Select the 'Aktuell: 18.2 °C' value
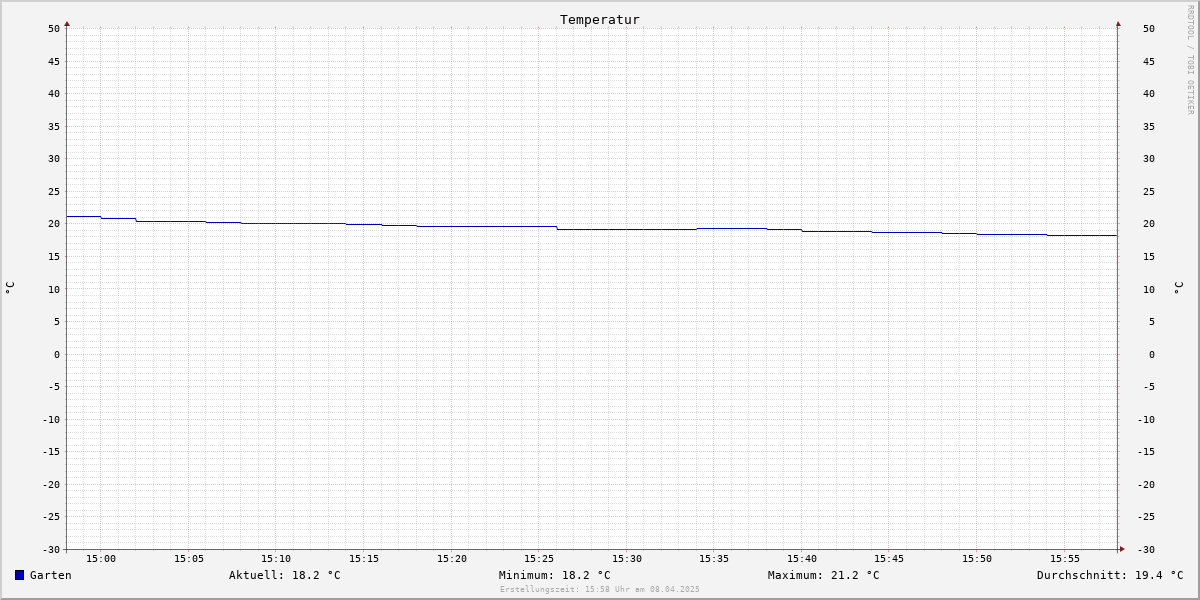Viewport: 1200px width, 600px height. point(285,575)
